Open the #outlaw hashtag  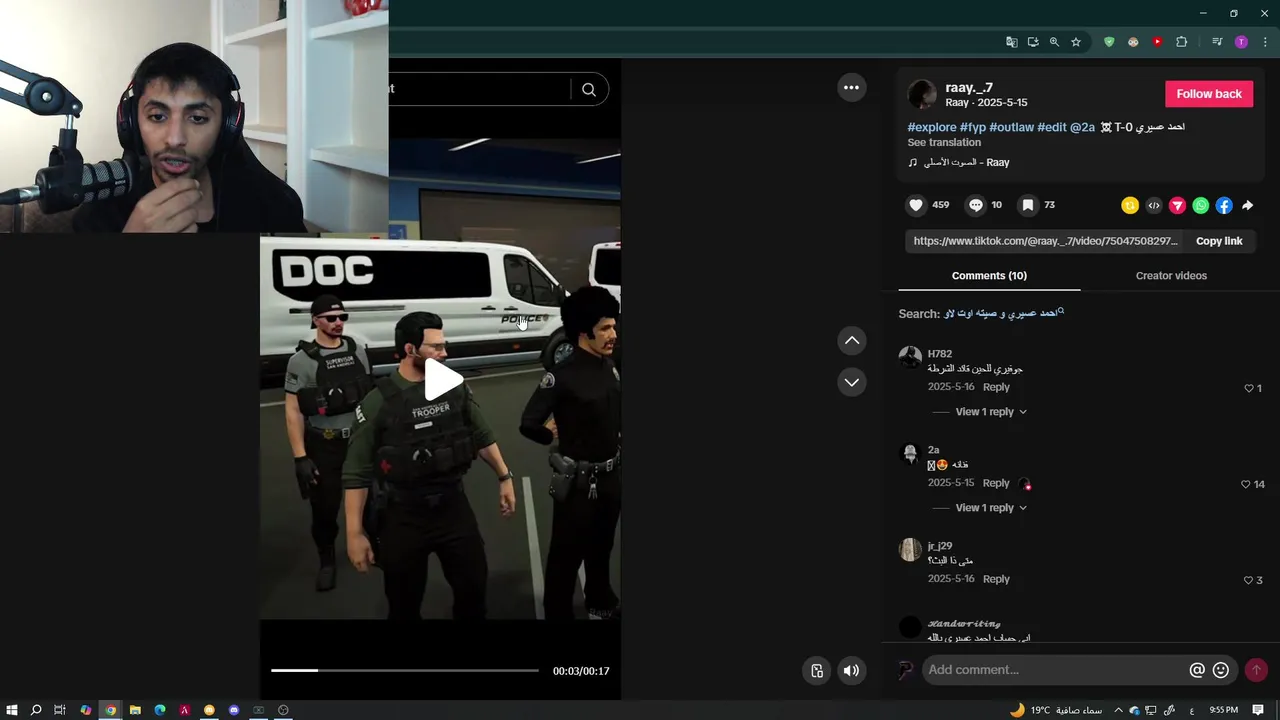pyautogui.click(x=1011, y=127)
